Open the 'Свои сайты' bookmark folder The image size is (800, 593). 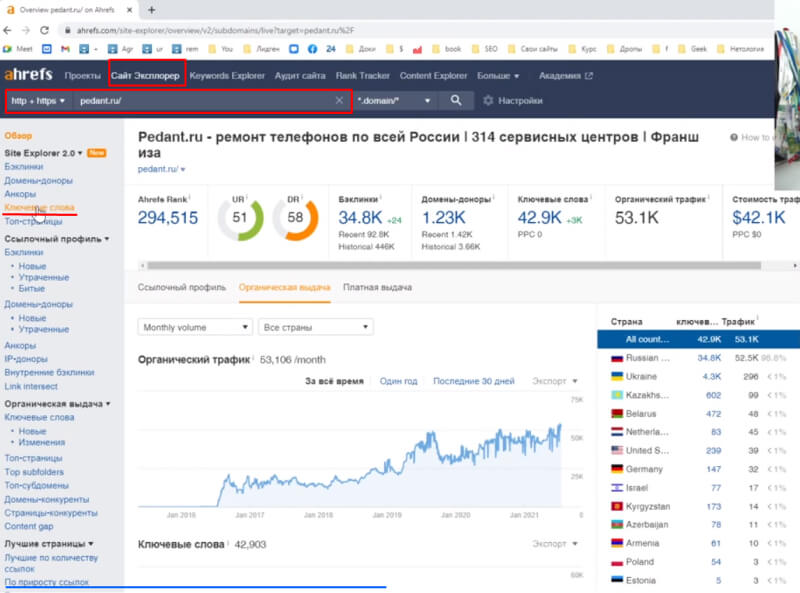[533, 49]
